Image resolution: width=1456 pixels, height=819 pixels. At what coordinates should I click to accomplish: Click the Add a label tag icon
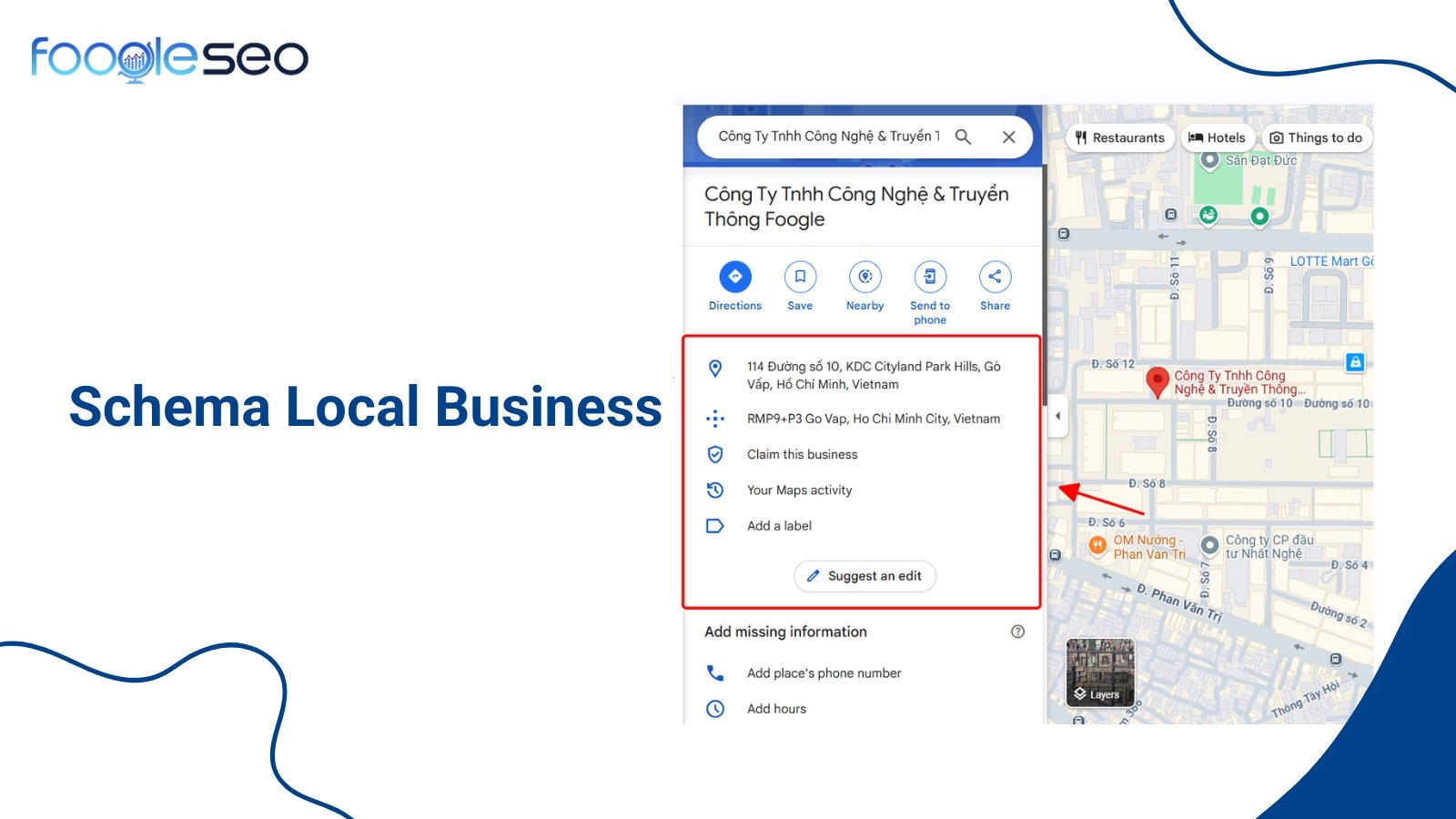click(715, 526)
